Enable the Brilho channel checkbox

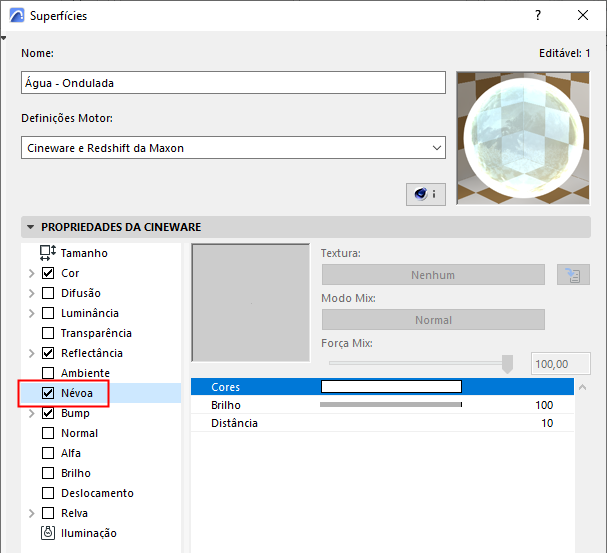click(48, 473)
